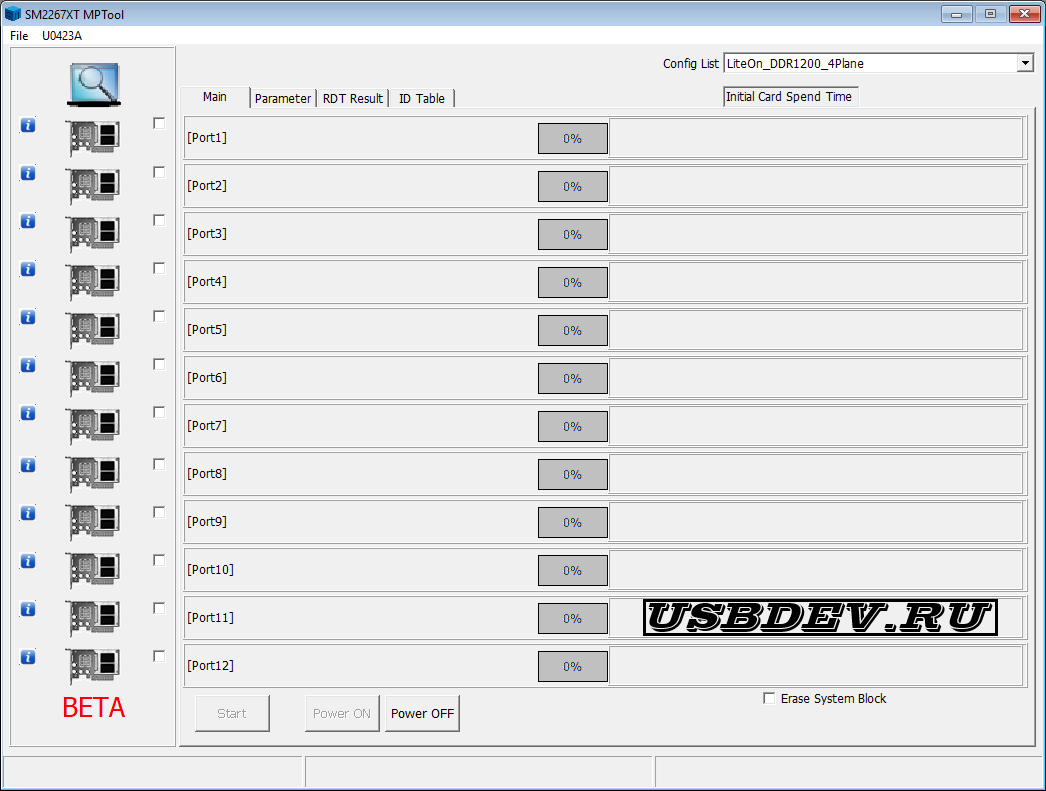Enable the Port3 device checkbox
1046x791 pixels.
(159, 220)
